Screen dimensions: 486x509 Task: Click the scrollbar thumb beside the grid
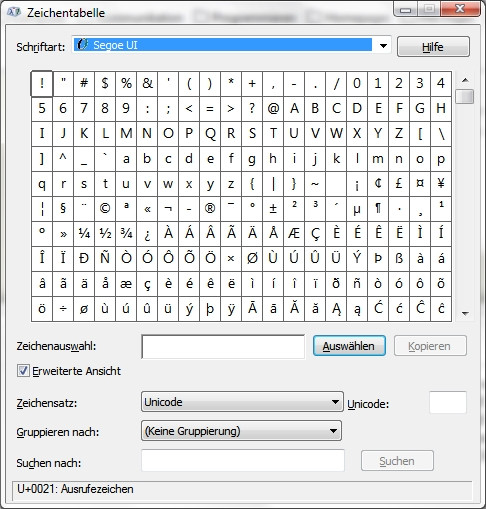[465, 97]
